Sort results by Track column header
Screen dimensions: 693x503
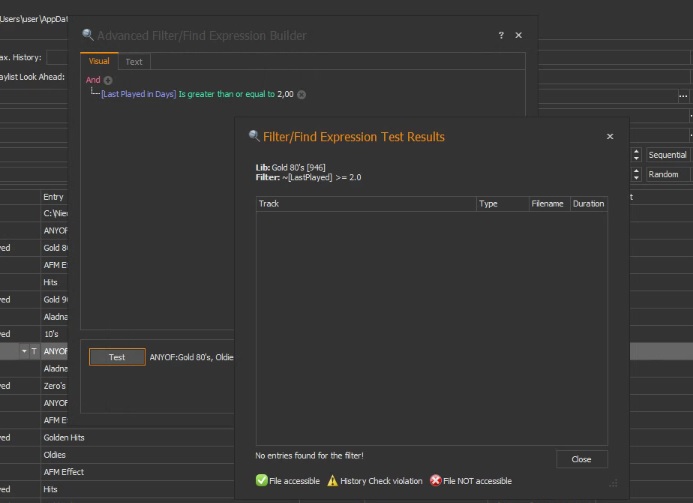(x=365, y=203)
